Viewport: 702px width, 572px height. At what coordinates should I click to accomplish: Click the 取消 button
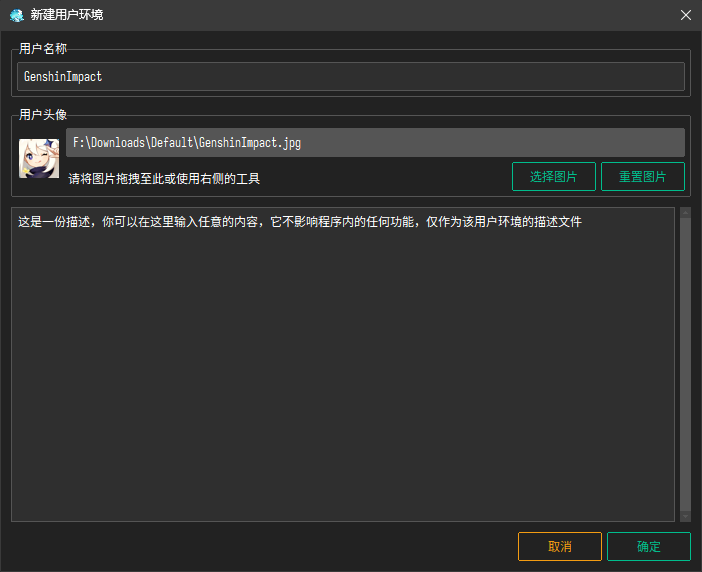[x=560, y=546]
